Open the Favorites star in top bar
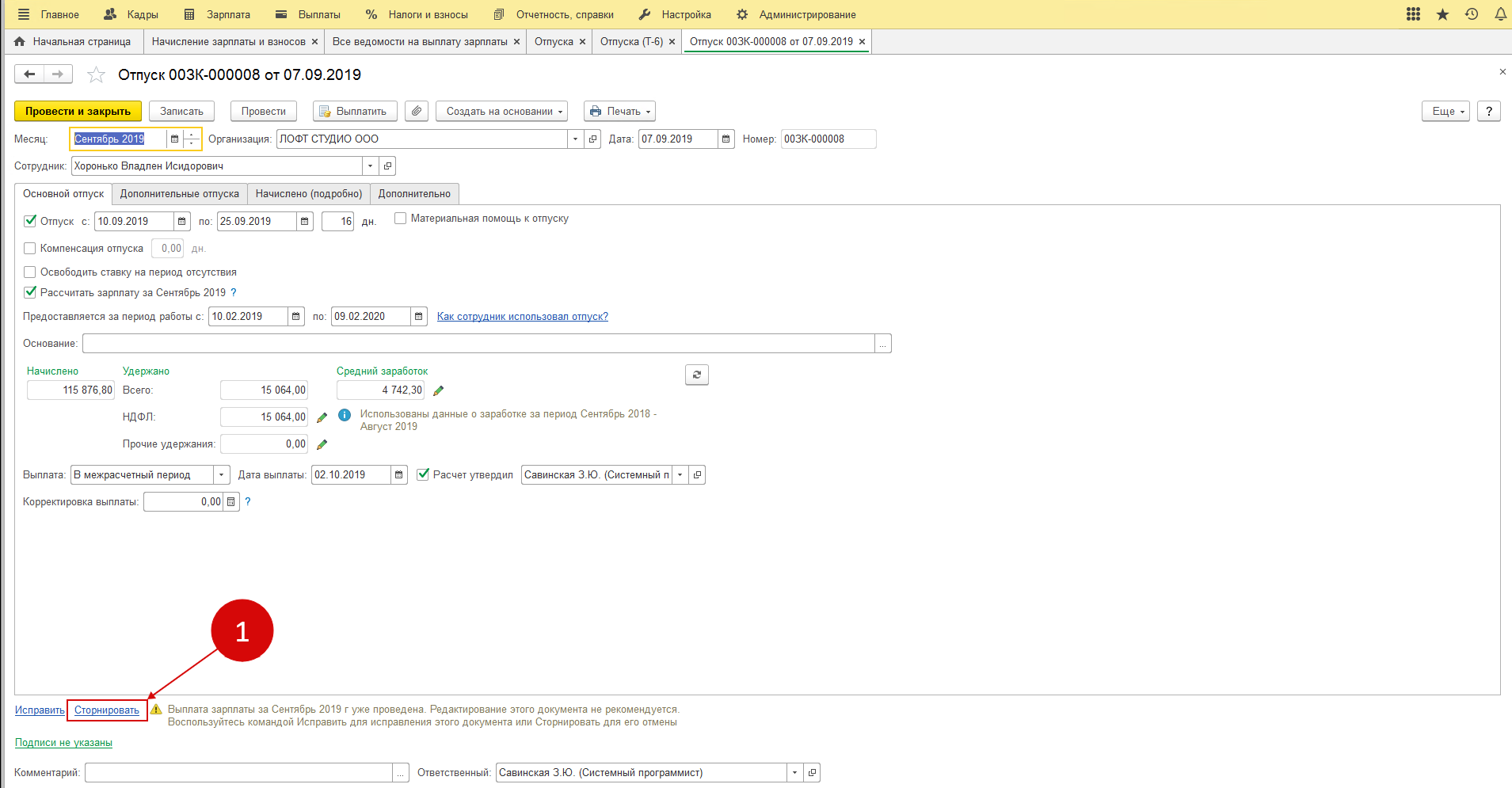This screenshot has width=1512, height=788. 1442,14
